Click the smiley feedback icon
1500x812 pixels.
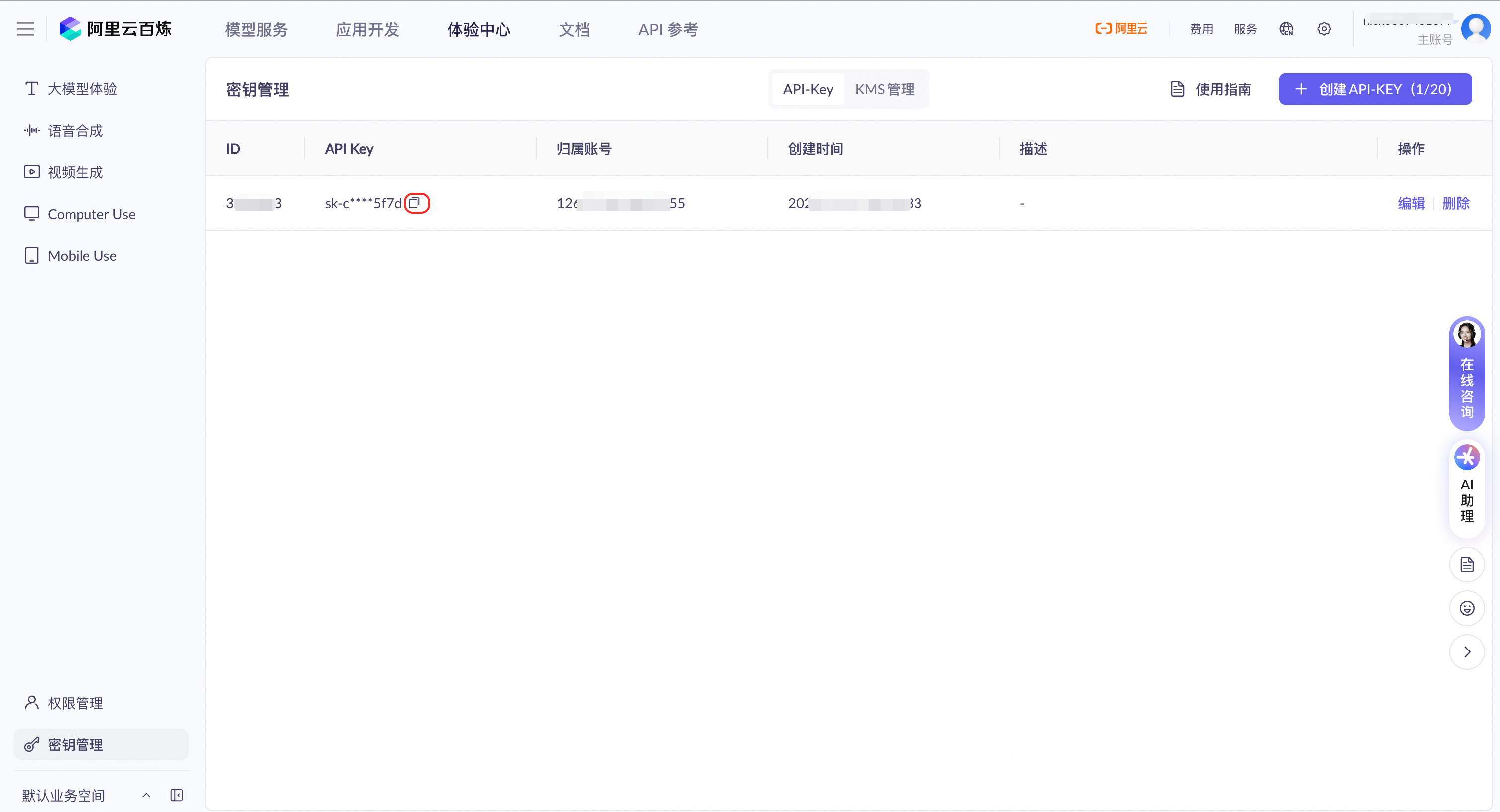(1466, 608)
